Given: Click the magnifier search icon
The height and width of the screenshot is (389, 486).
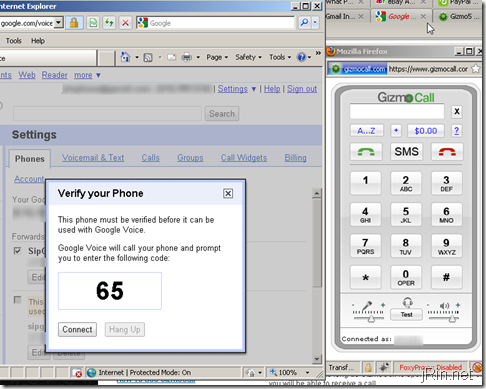Looking at the screenshot, I should coord(304,23).
